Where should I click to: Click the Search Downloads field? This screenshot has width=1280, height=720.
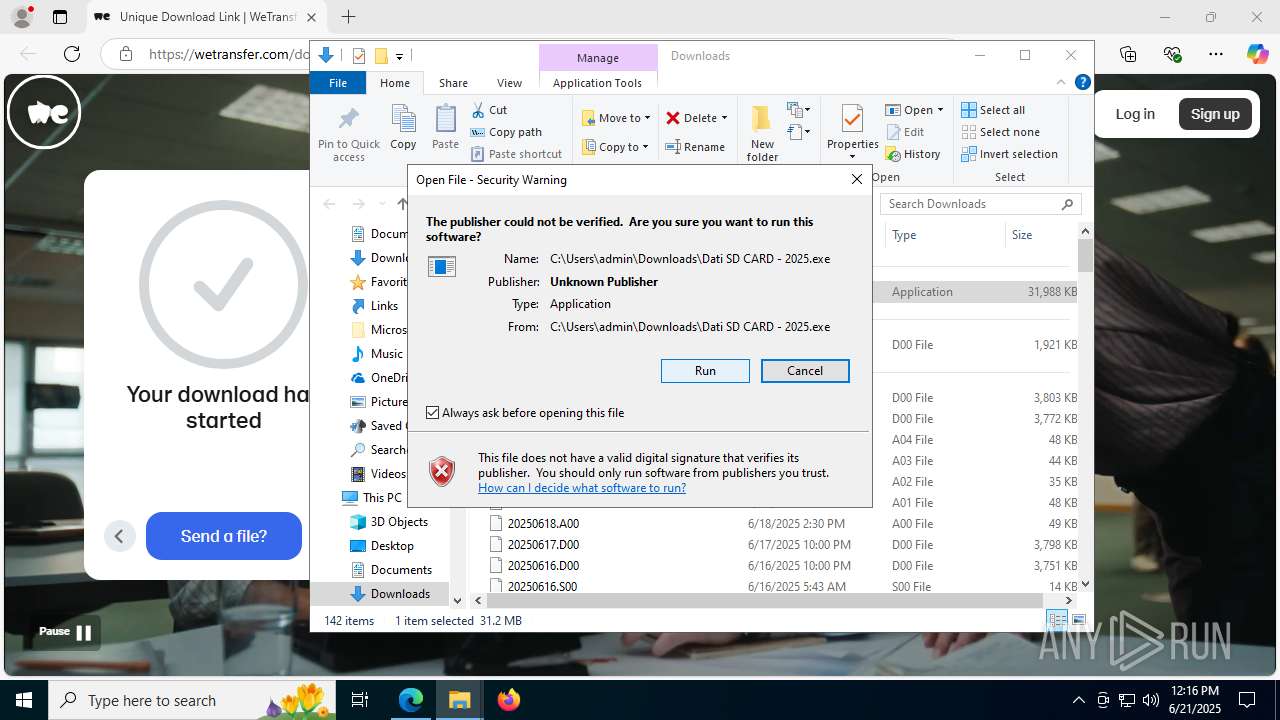[980, 204]
